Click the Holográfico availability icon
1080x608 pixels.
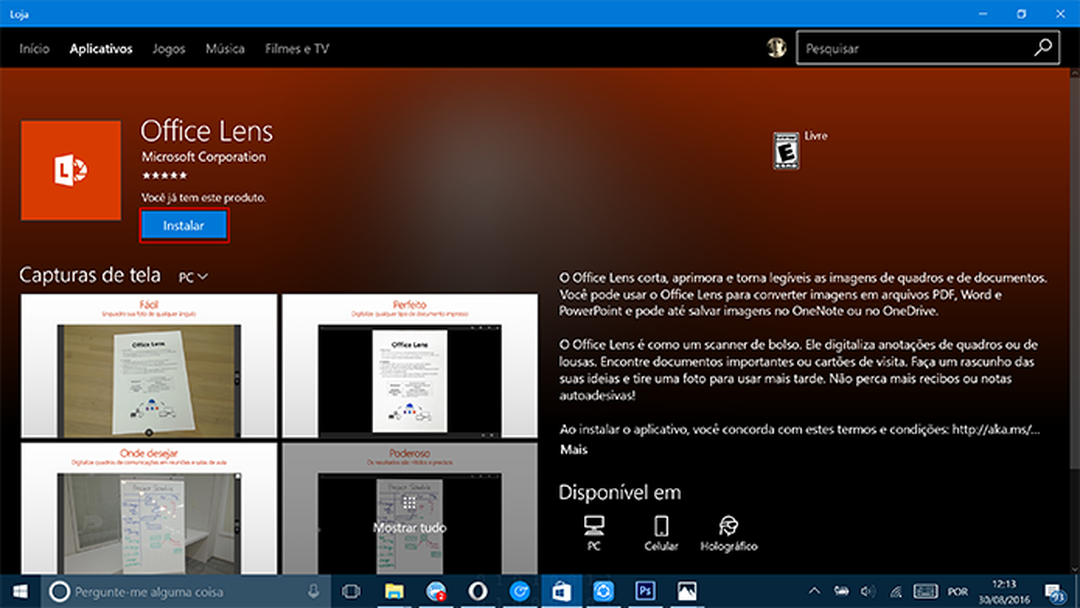point(729,533)
